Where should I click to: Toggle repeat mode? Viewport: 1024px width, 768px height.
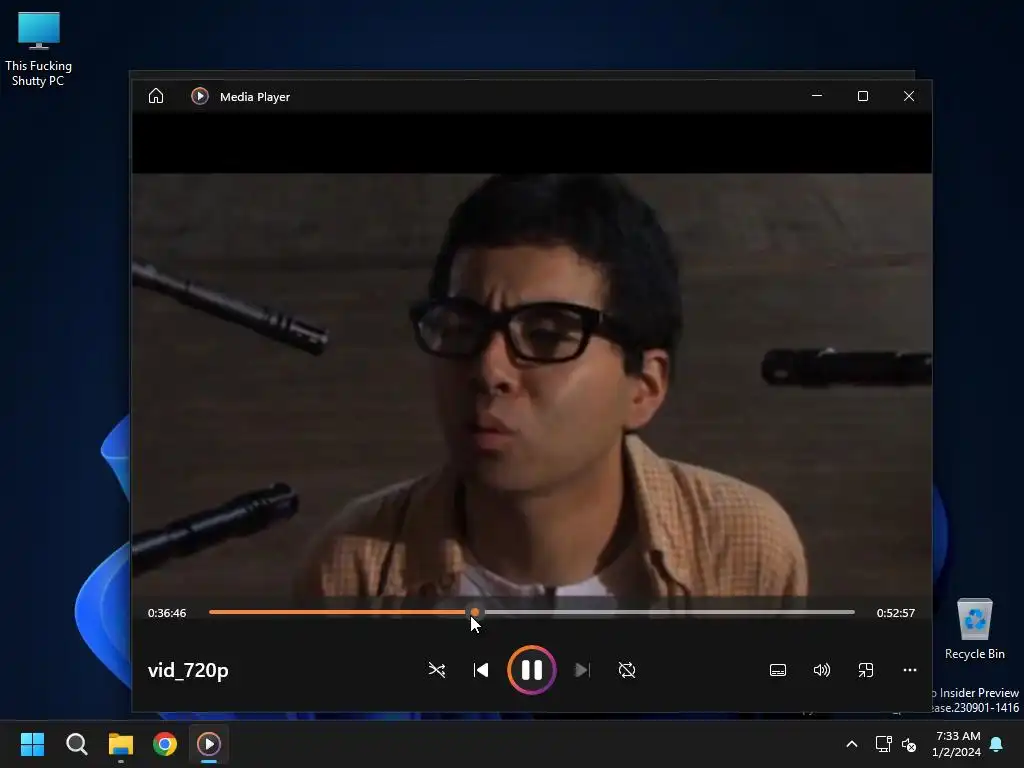tap(627, 670)
